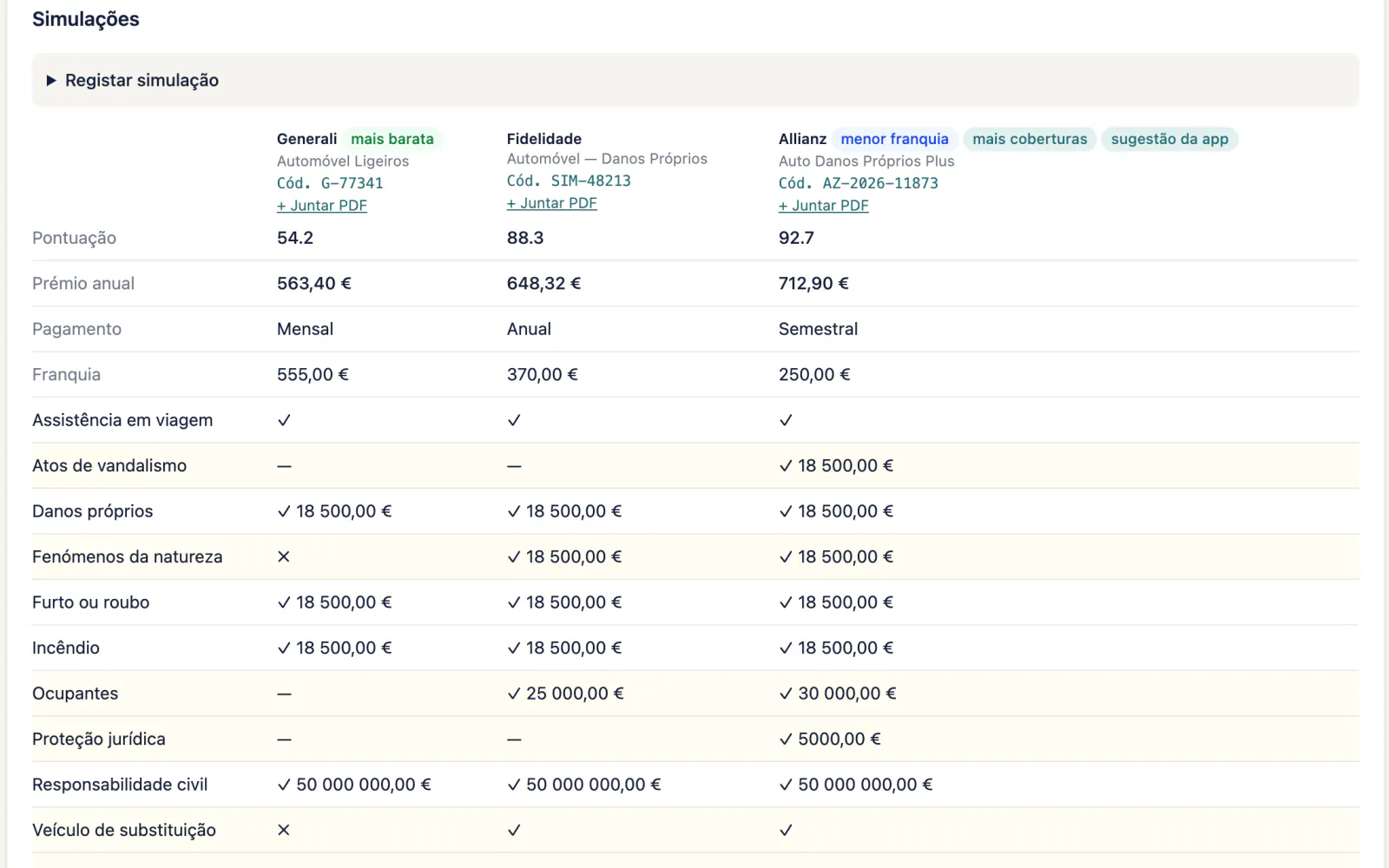
Task: Select the Allianz code AZ-2026-11873
Action: (x=859, y=183)
